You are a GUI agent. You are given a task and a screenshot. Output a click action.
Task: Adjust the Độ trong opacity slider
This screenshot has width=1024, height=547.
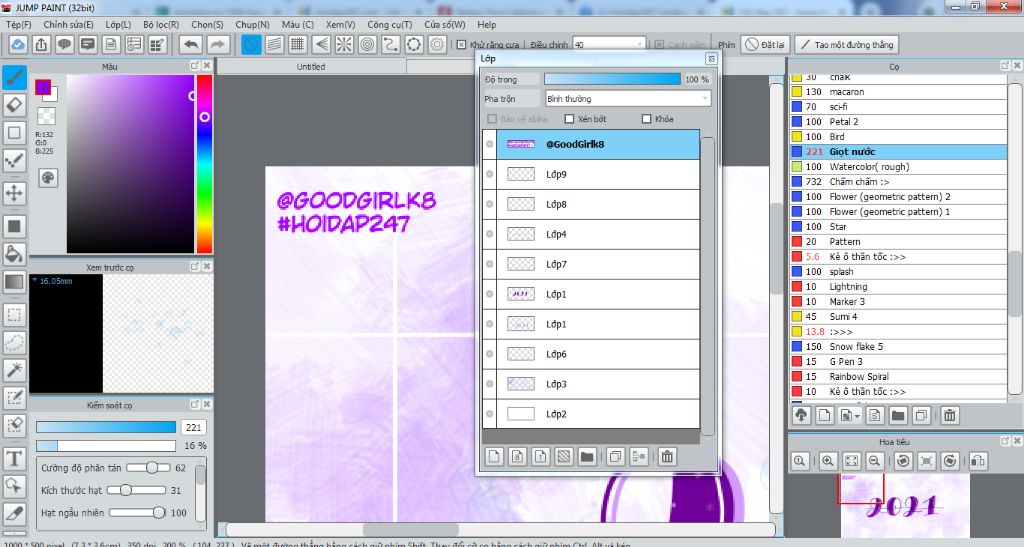coord(612,79)
